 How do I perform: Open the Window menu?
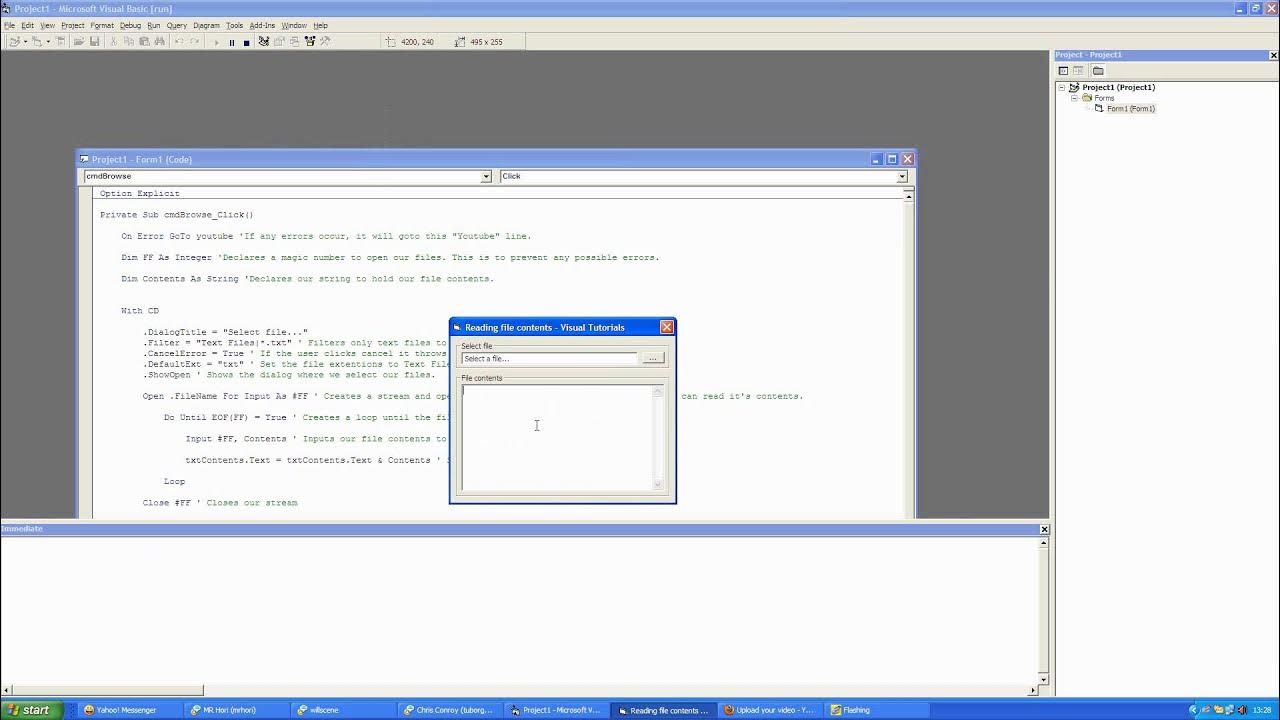pos(294,25)
